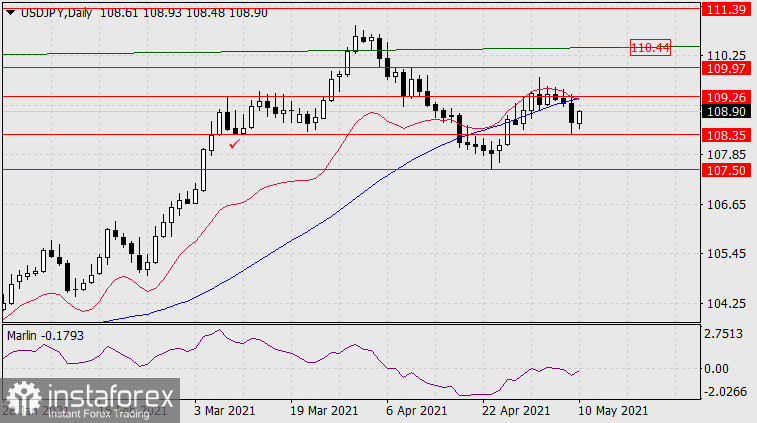
Task: Click the 109.97 price level label
Action: pyautogui.click(x=725, y=68)
